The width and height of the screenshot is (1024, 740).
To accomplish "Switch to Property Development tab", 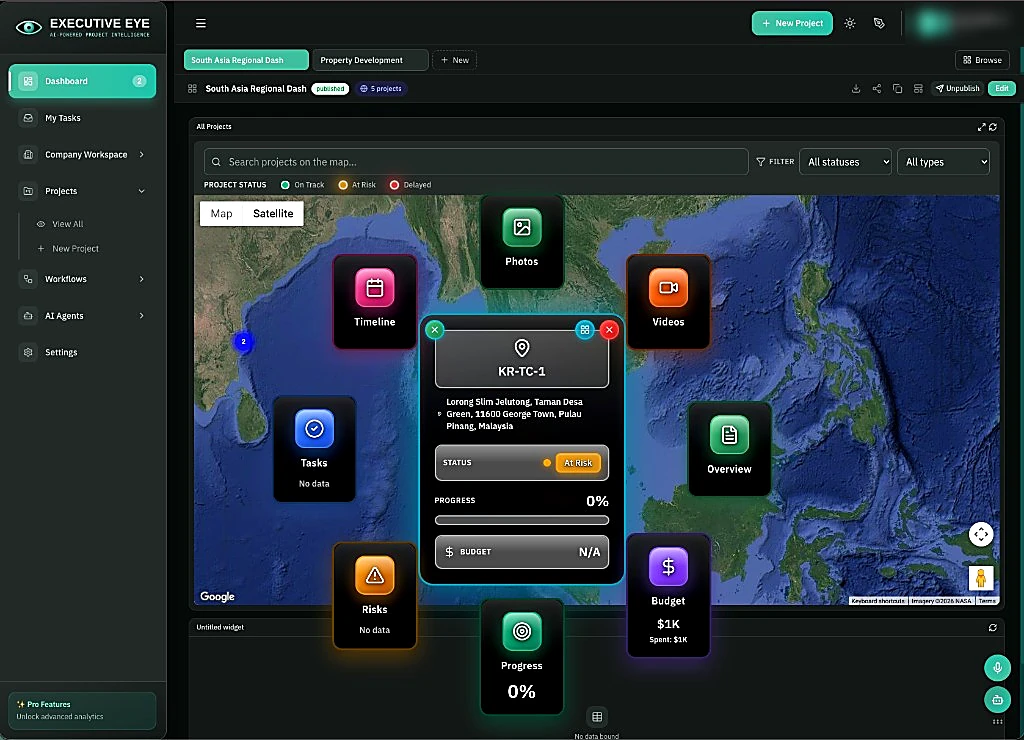I will [370, 60].
